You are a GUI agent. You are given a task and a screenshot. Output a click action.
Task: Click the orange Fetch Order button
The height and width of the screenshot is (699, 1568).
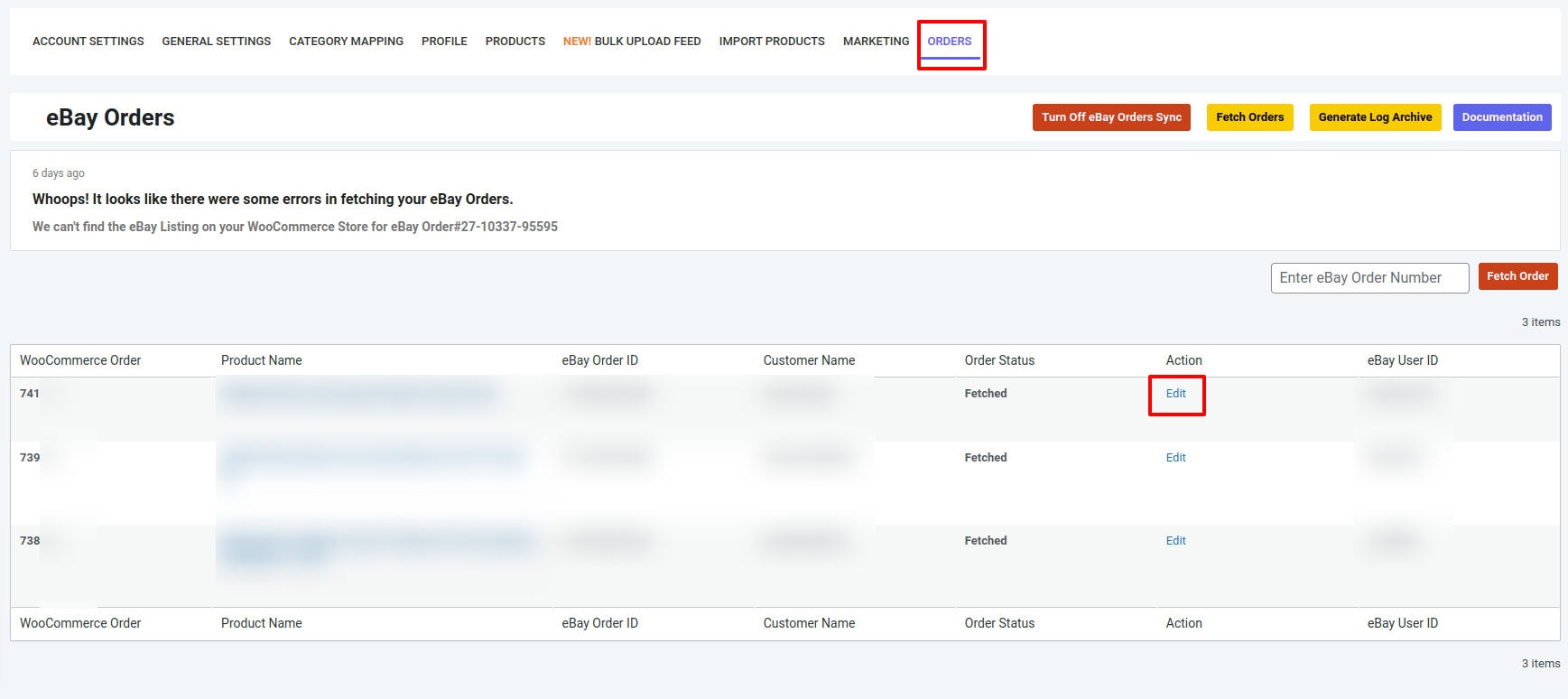1517,276
